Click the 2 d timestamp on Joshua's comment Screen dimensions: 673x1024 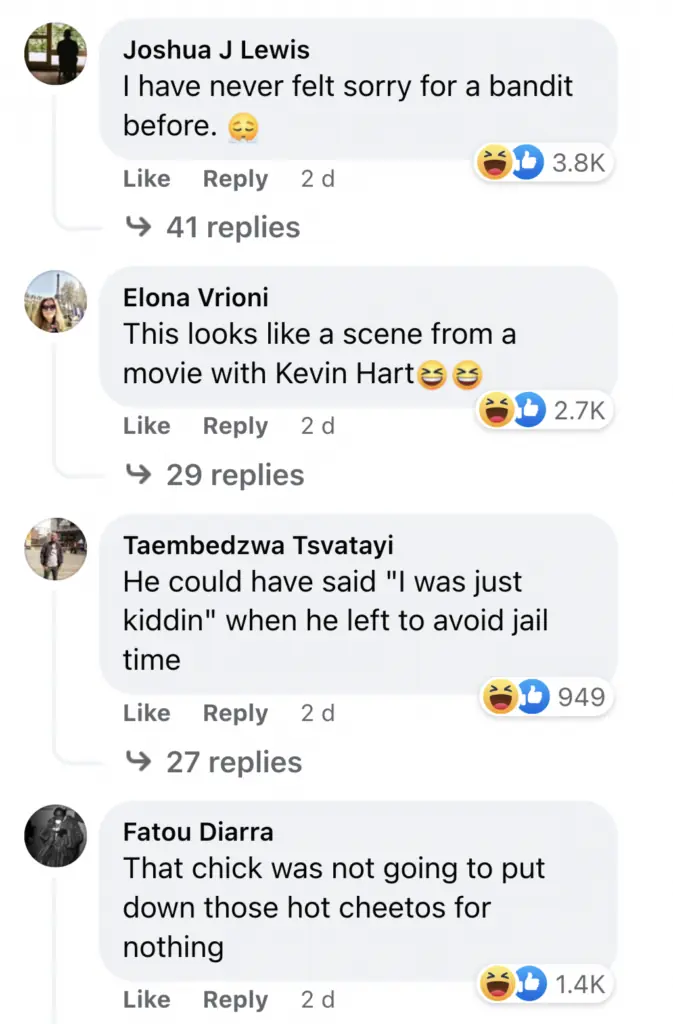[x=317, y=179]
